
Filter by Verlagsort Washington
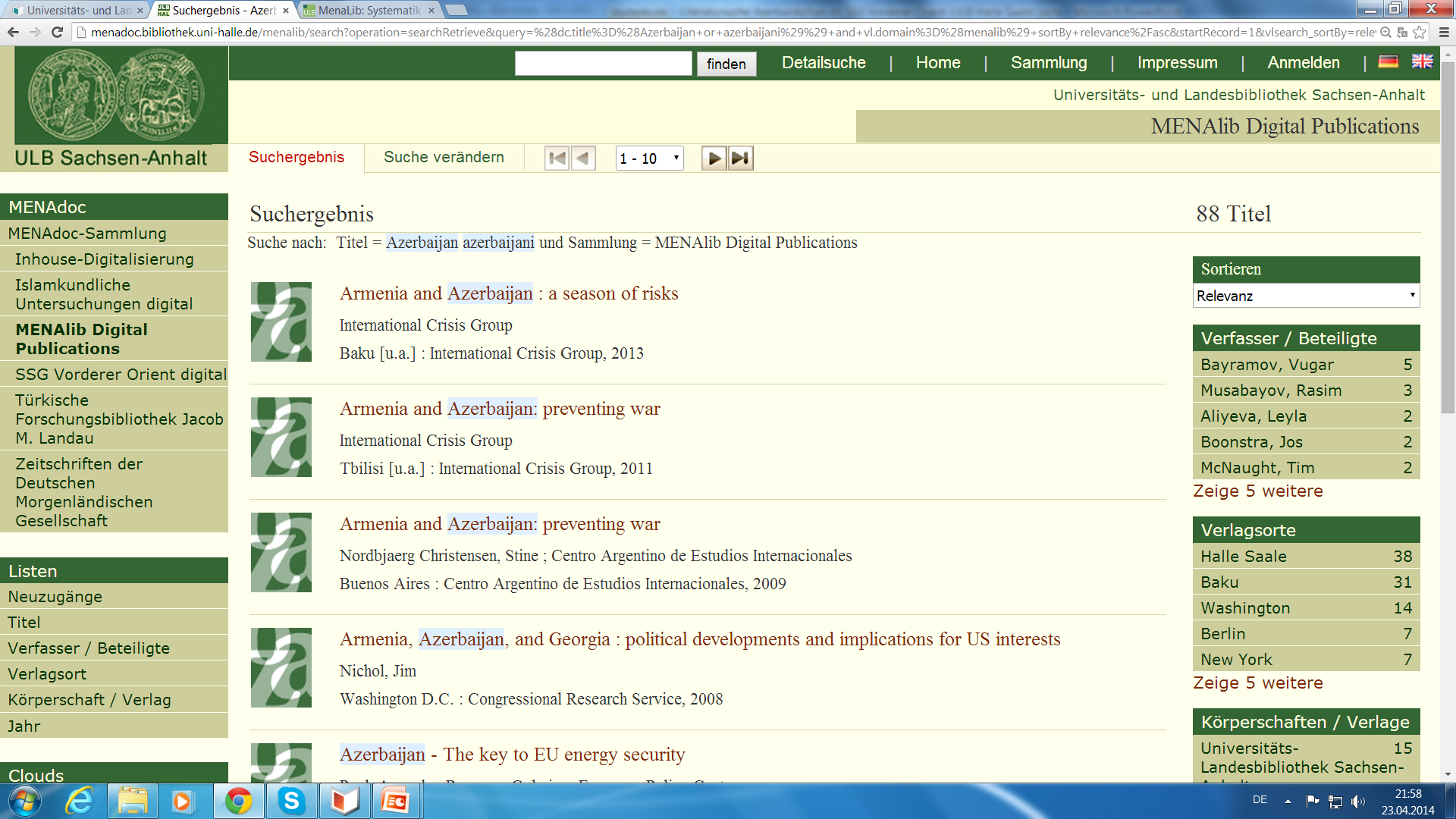[x=1306, y=608]
